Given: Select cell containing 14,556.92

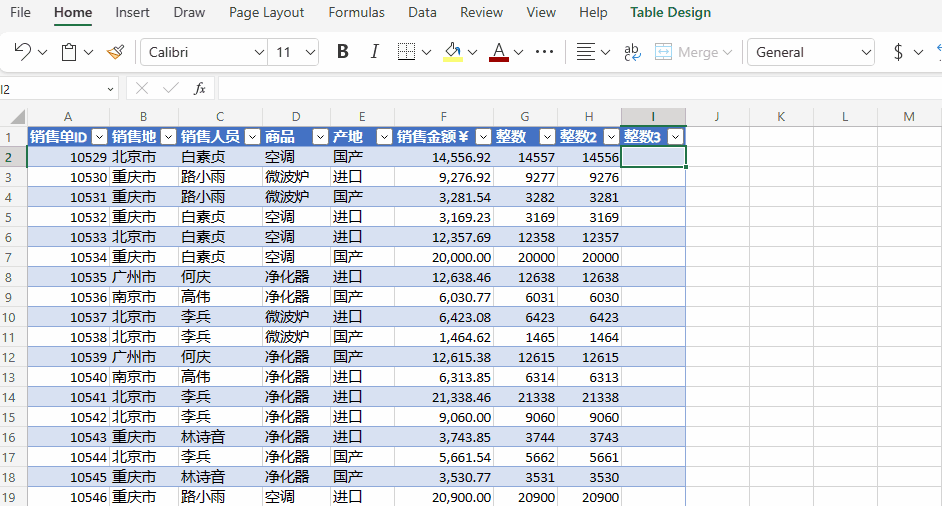Looking at the screenshot, I should click(x=443, y=157).
